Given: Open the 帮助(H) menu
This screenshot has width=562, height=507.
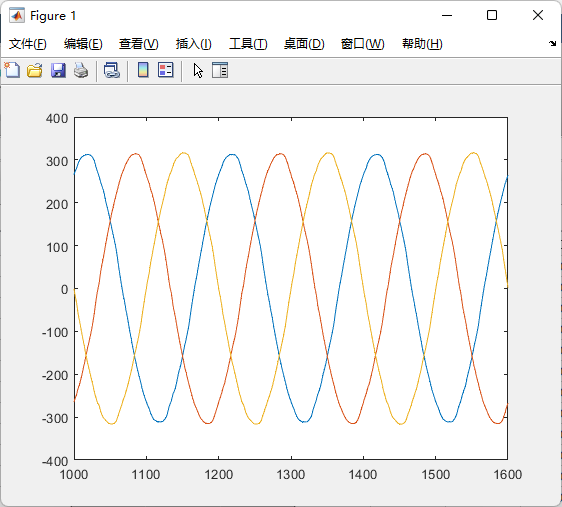Looking at the screenshot, I should pos(422,44).
